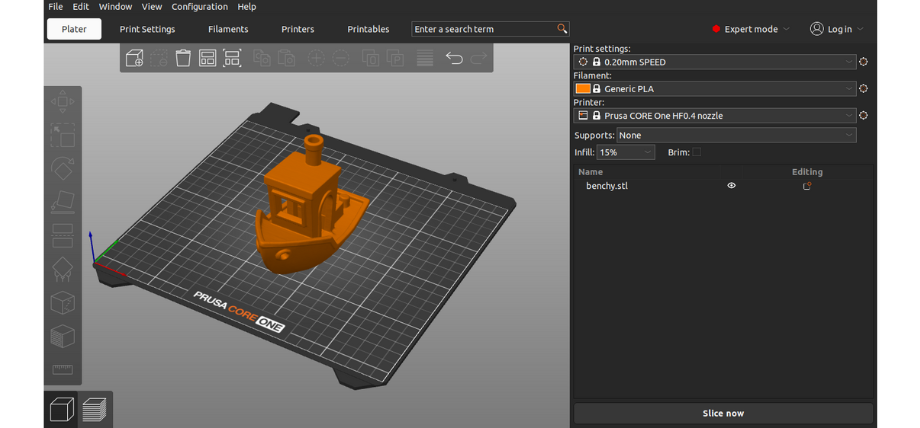Switch to the Print Settings tab
Image resolution: width=920 pixels, height=428 pixels.
pyautogui.click(x=147, y=29)
